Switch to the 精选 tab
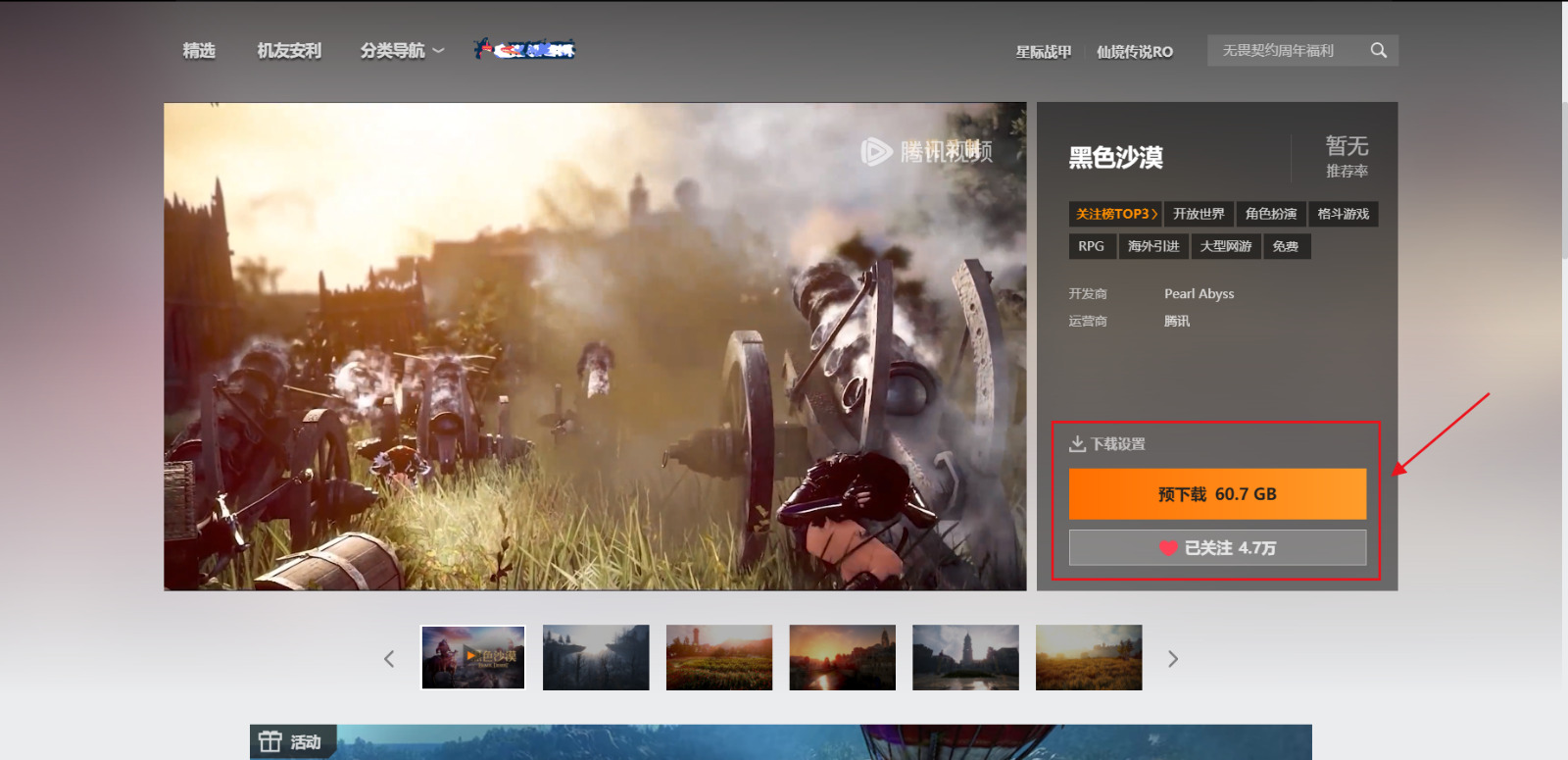The height and width of the screenshot is (760, 1568). [x=199, y=50]
